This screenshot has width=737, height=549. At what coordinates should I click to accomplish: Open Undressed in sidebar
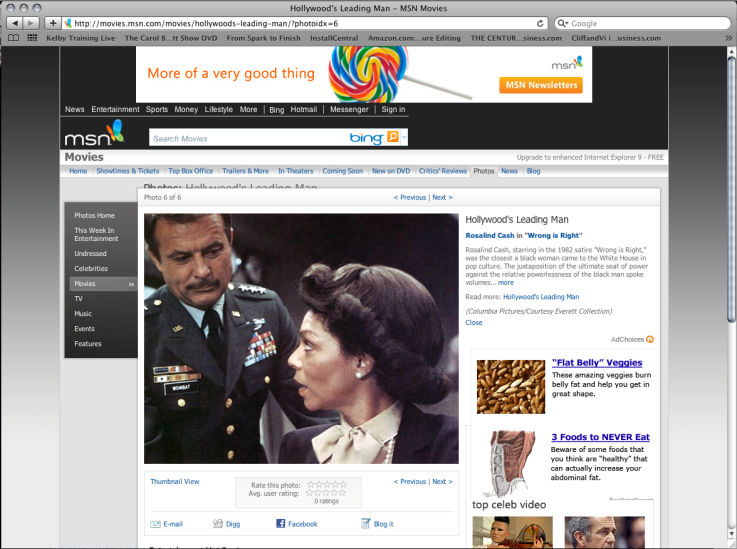coord(90,253)
